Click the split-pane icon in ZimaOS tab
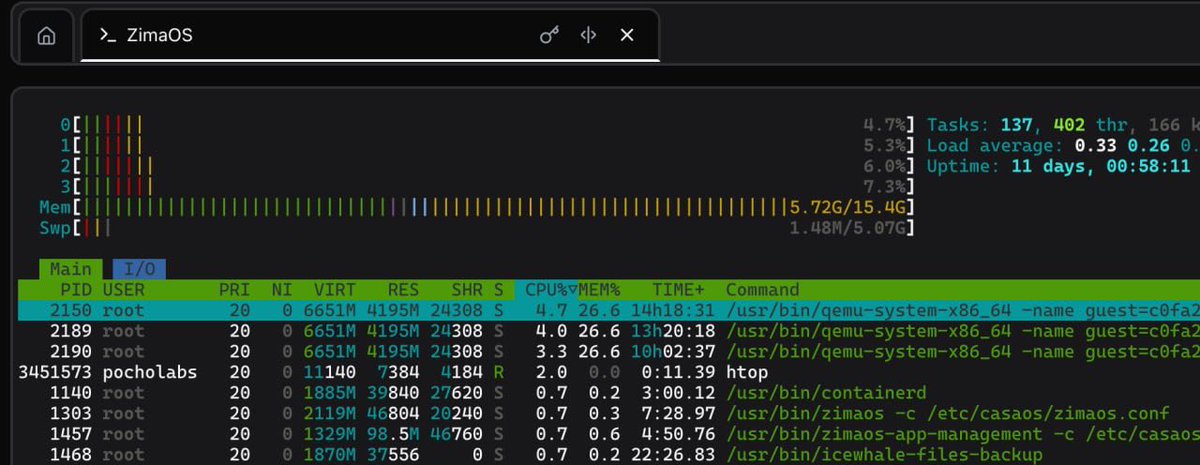The width and height of the screenshot is (1200, 465). tap(589, 35)
